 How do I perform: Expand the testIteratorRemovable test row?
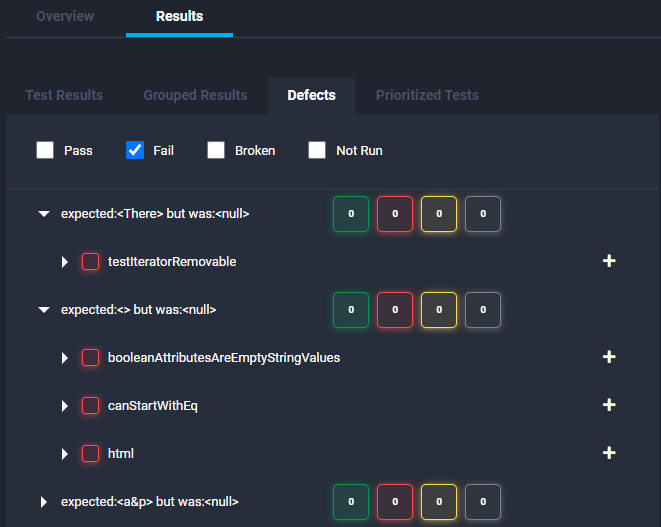pyautogui.click(x=64, y=262)
